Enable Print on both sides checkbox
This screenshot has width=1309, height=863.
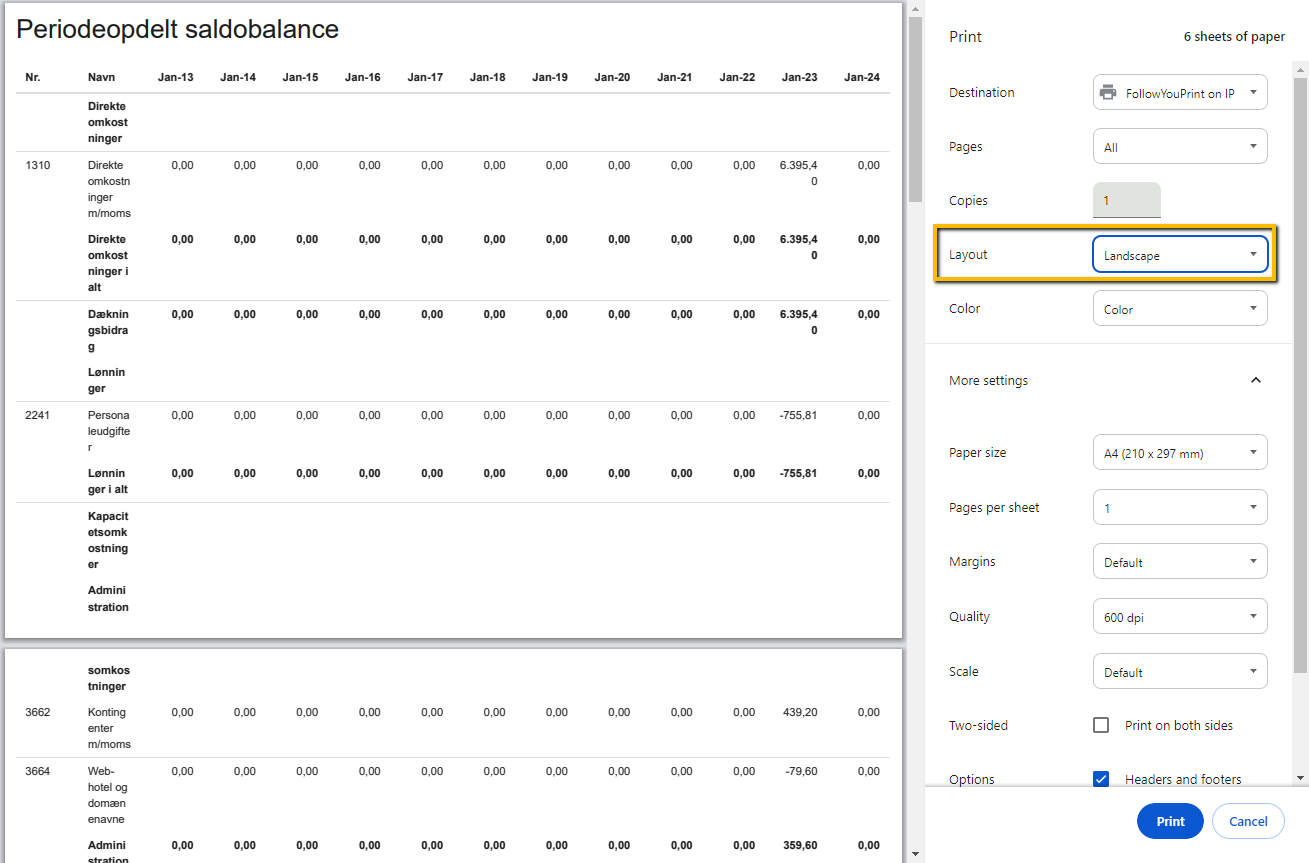1101,725
